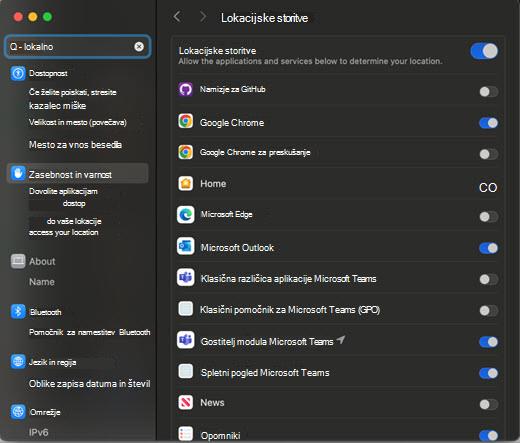Click the Gostitelj modula Microsoft Teams icon
The height and width of the screenshot is (443, 520).
click(185, 340)
